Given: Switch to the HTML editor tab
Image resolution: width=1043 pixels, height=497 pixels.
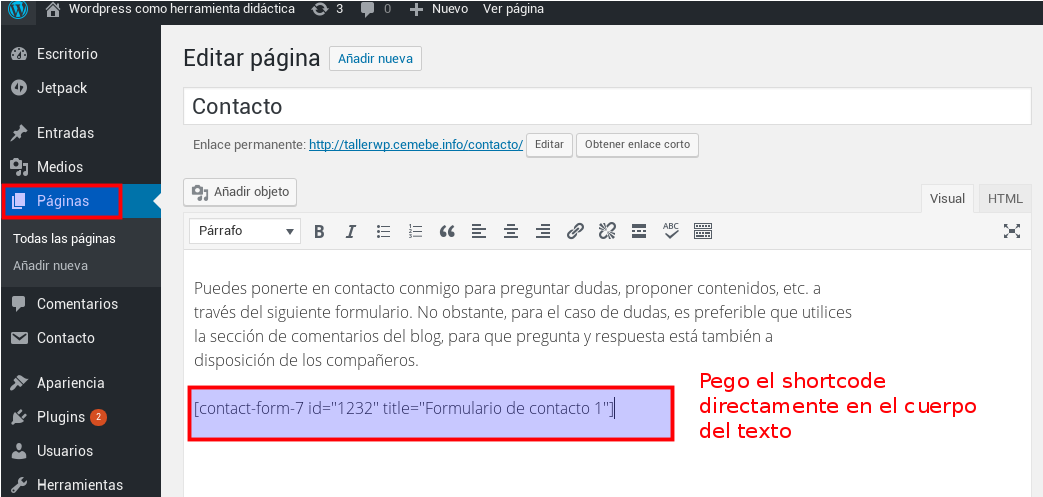Looking at the screenshot, I should (1004, 198).
